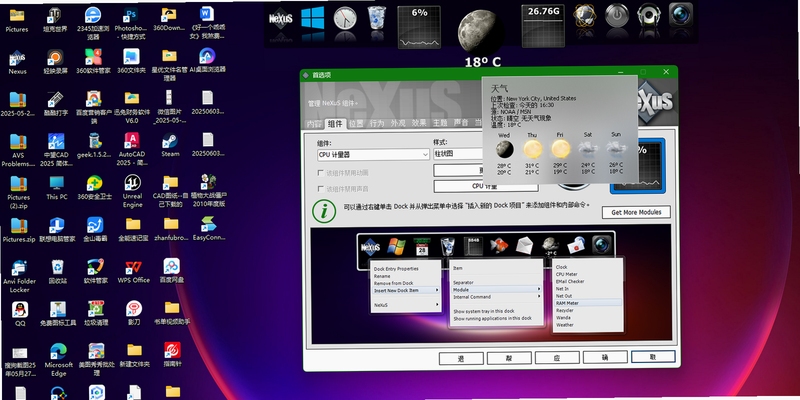The height and width of the screenshot is (400, 800).
Task: Select the 主题 tab
Action: pyautogui.click(x=440, y=123)
